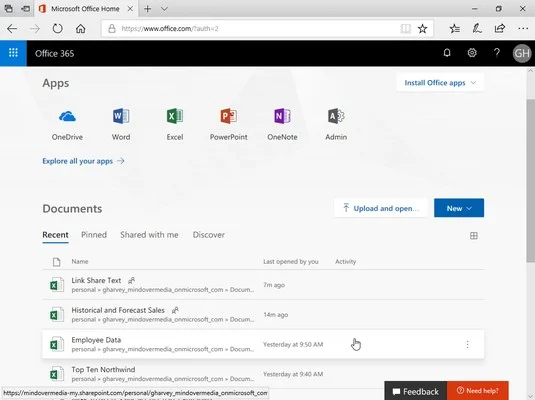Click the Upload and open button
This screenshot has height=400, width=535.
click(381, 208)
